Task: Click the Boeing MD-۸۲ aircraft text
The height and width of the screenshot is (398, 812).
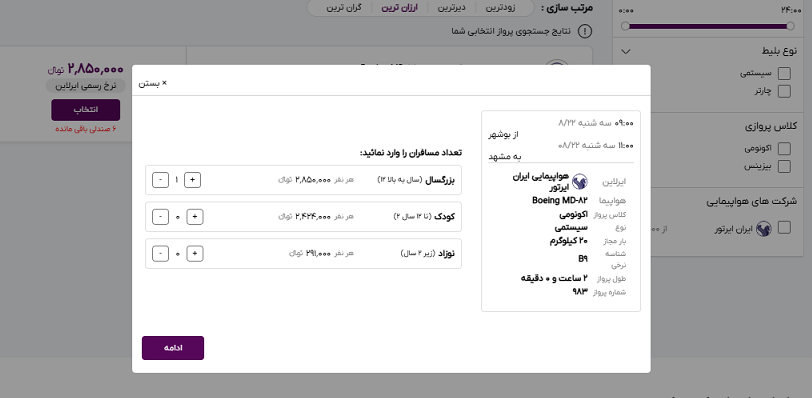Action: (560, 200)
